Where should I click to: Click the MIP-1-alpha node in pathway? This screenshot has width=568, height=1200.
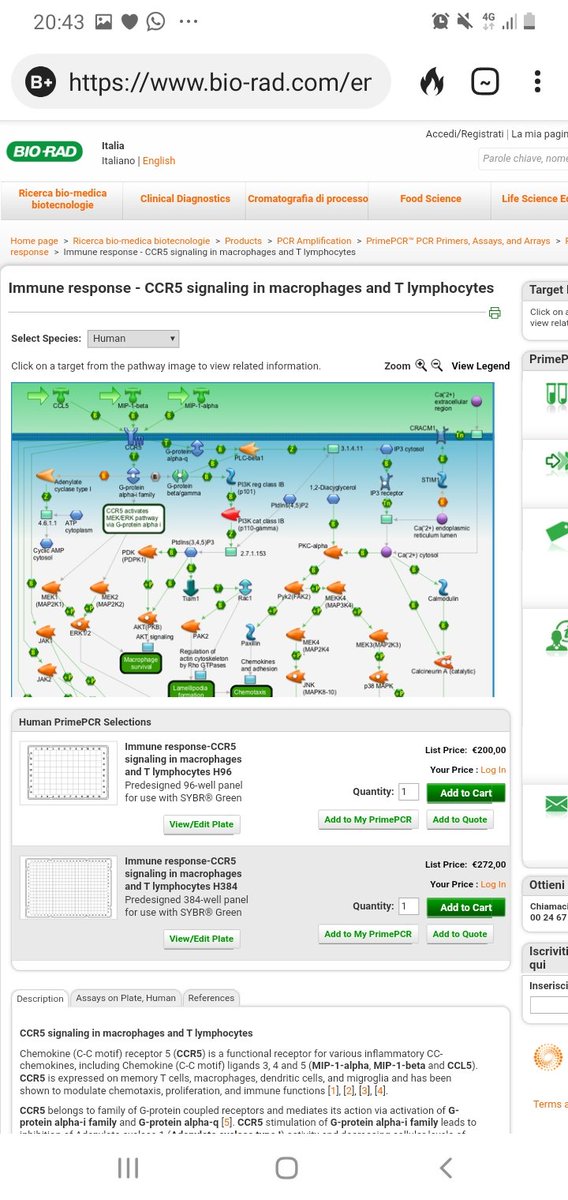[200, 398]
